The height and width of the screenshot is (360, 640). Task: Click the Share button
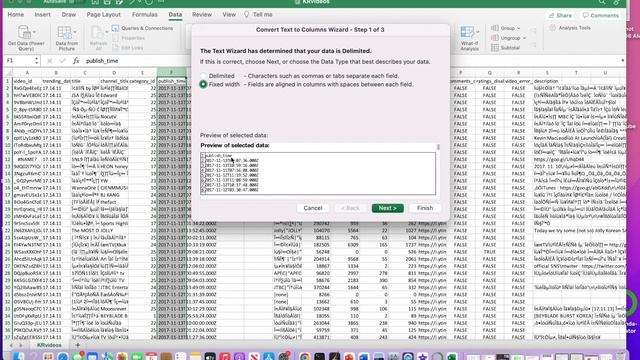560,15
